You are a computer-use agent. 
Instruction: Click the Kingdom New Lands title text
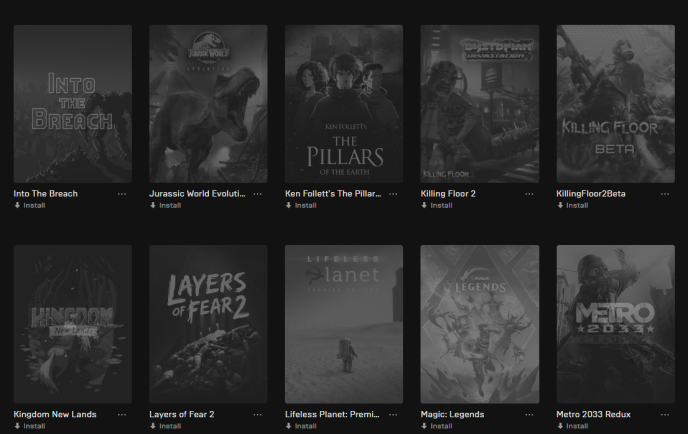pyautogui.click(x=55, y=414)
